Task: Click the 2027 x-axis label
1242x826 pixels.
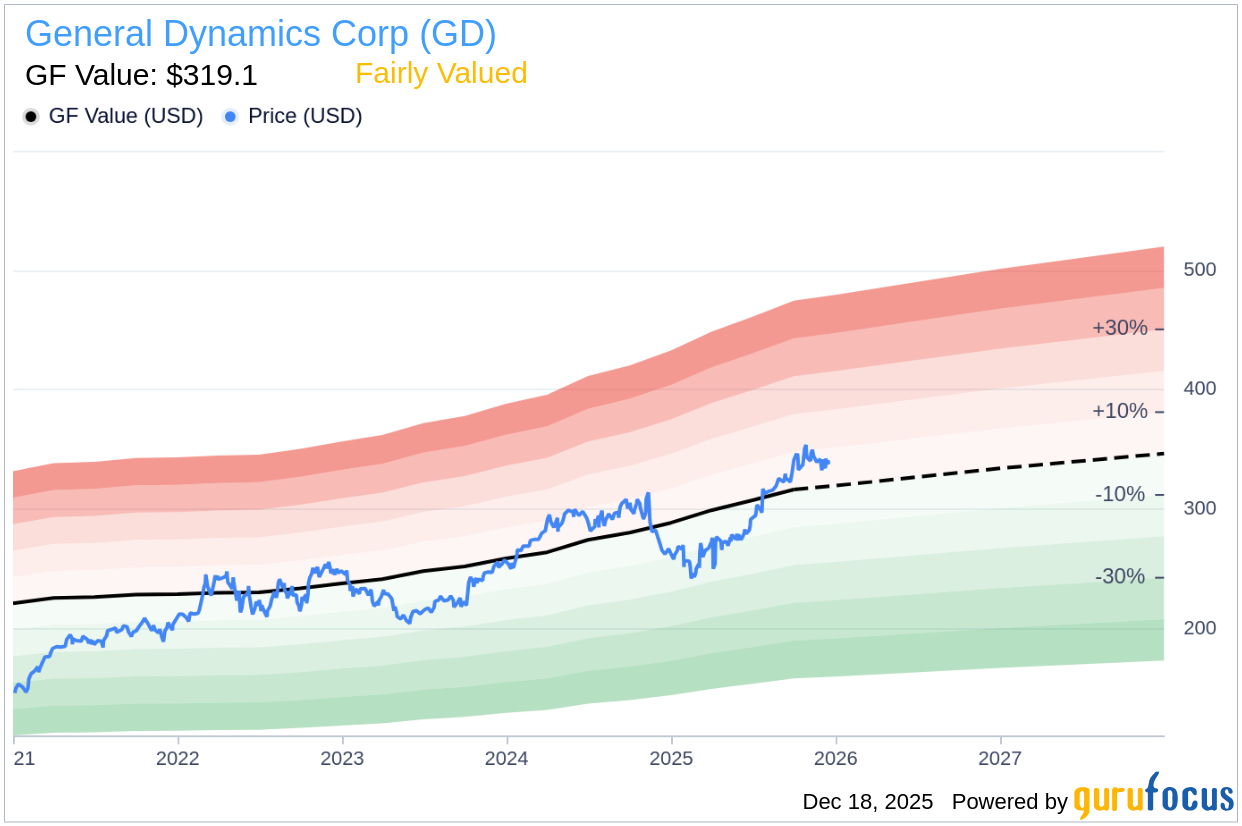Action: 1000,757
